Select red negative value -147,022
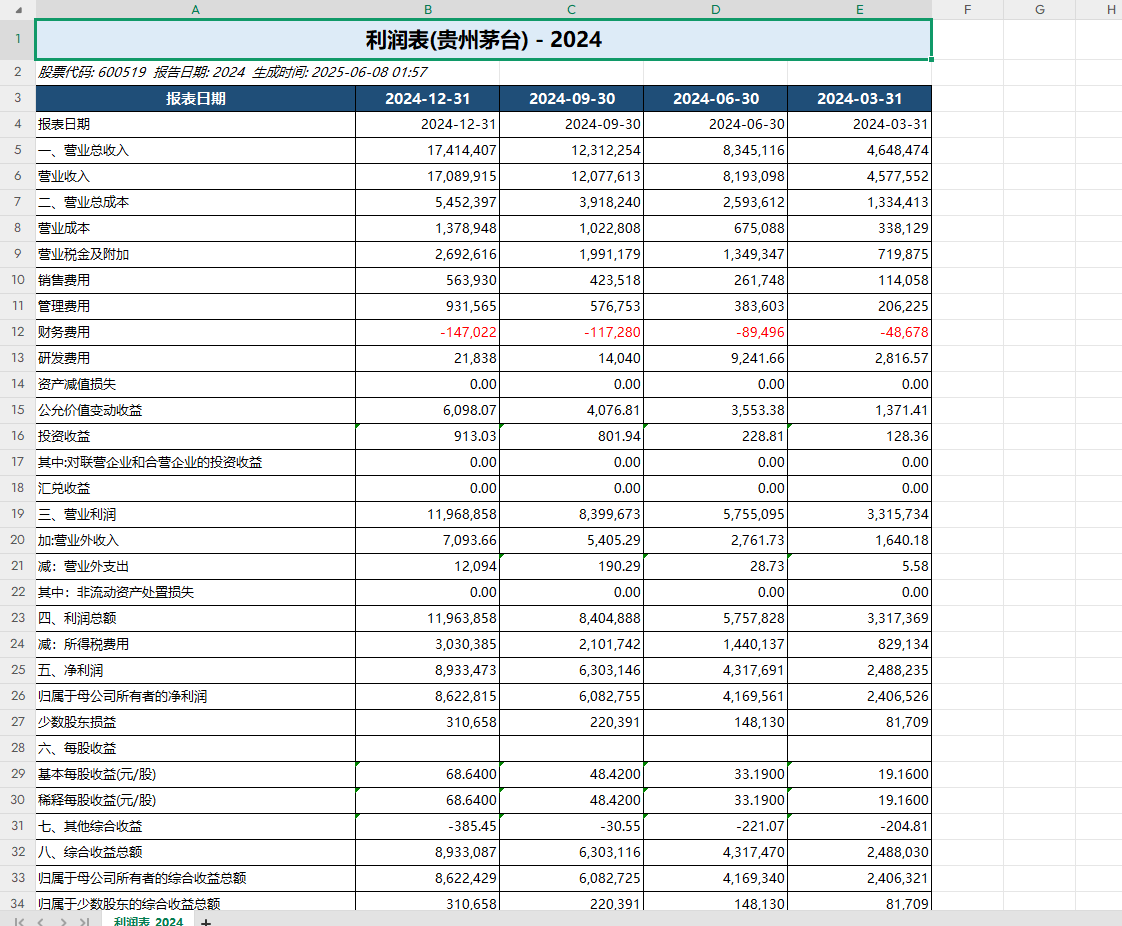Viewport: 1122px width, 926px height. (x=428, y=332)
